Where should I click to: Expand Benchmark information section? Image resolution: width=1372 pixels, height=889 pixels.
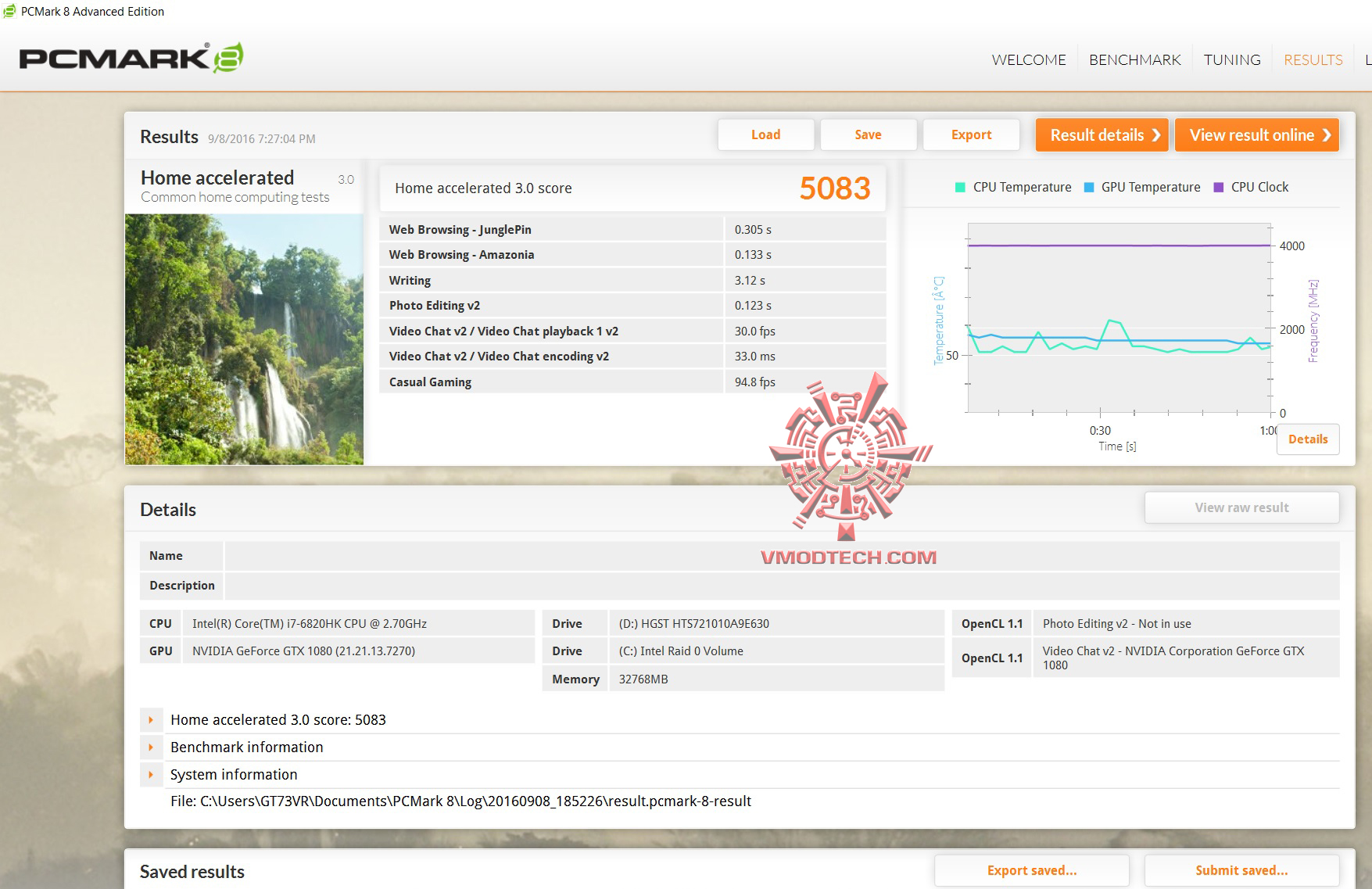click(x=151, y=747)
